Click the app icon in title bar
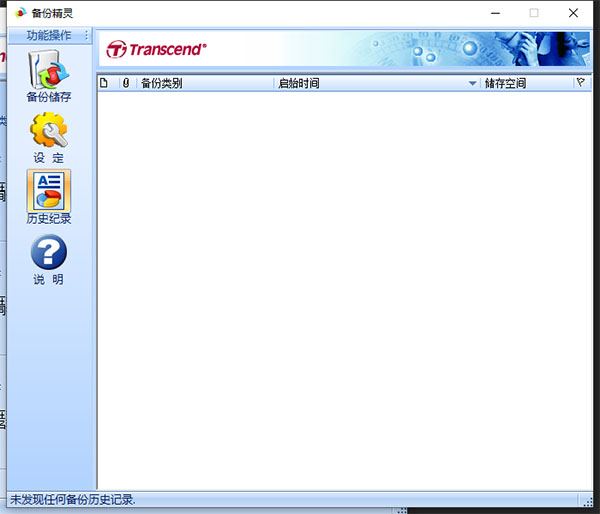The height and width of the screenshot is (514, 600). (19, 13)
